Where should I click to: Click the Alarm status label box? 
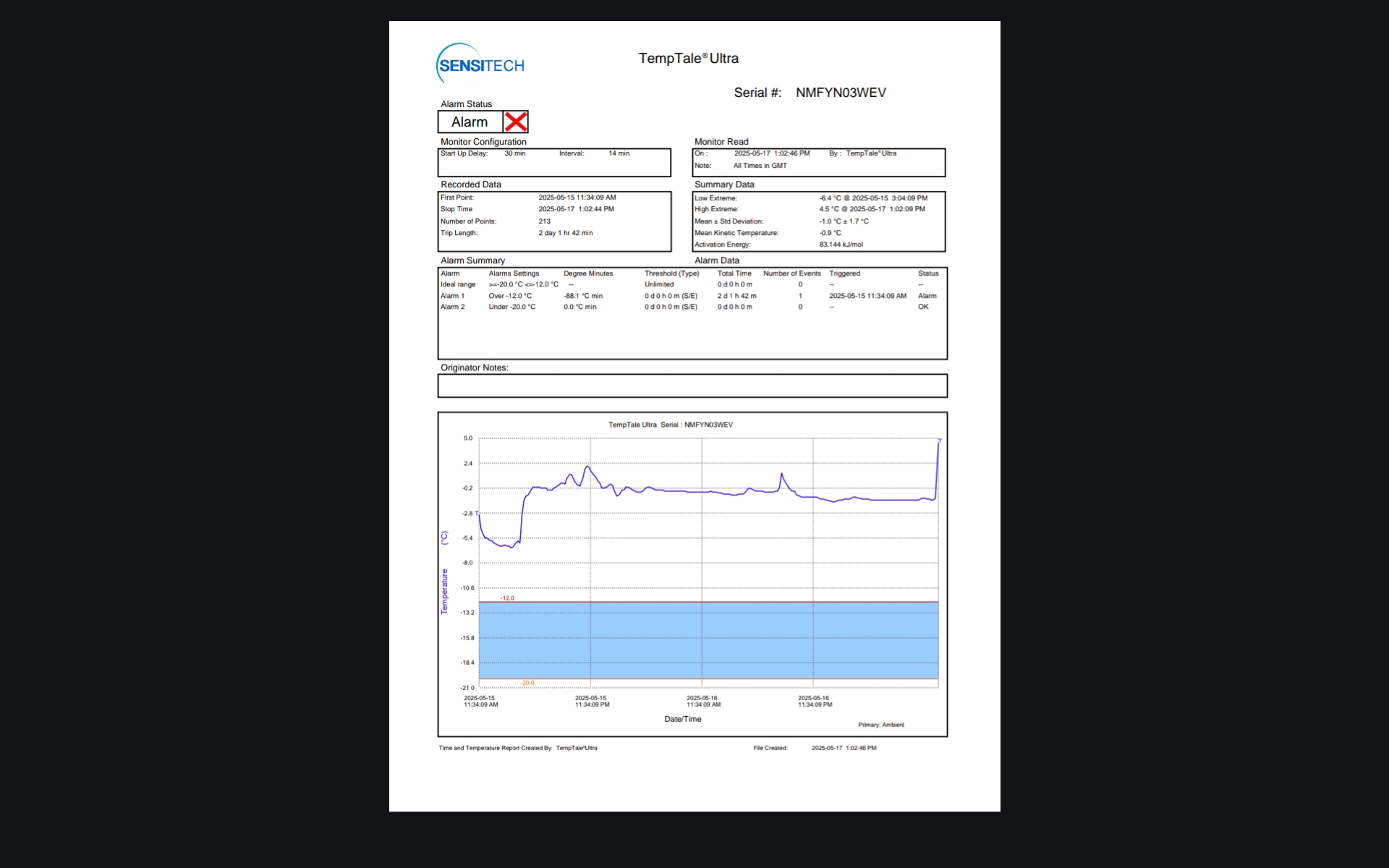(470, 122)
